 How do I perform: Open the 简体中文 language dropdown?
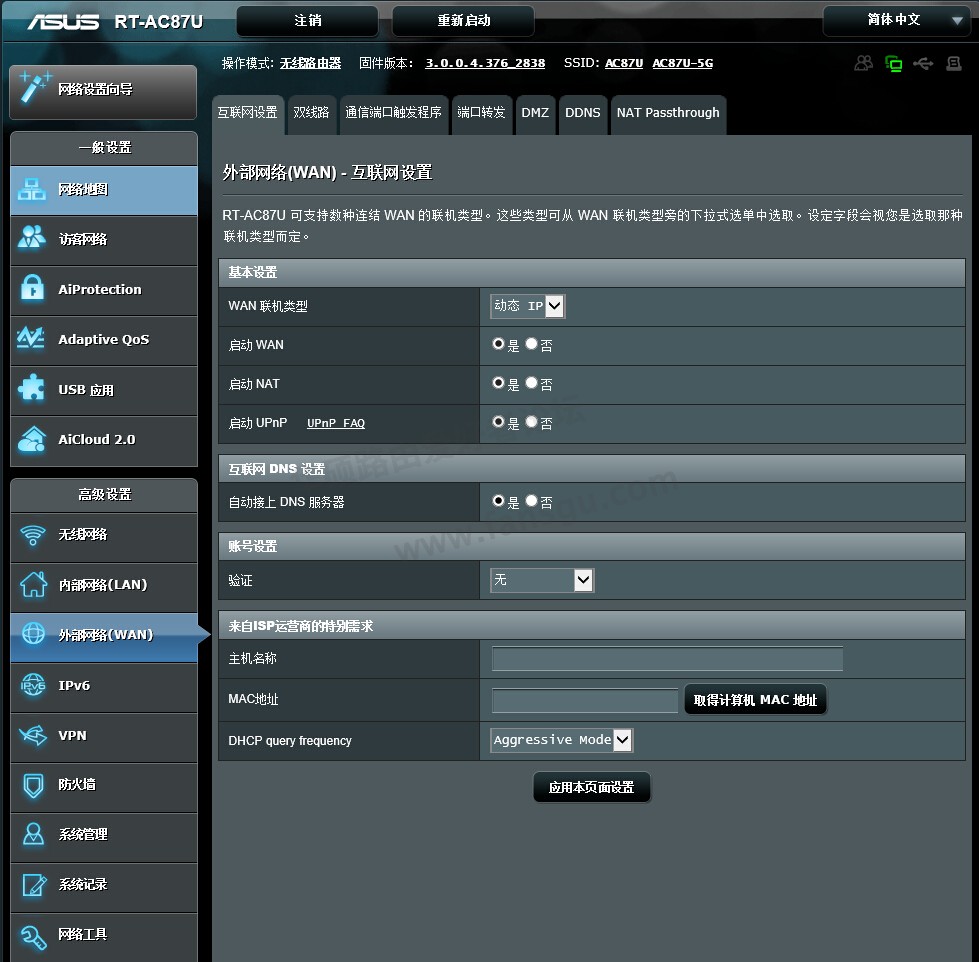[x=897, y=21]
